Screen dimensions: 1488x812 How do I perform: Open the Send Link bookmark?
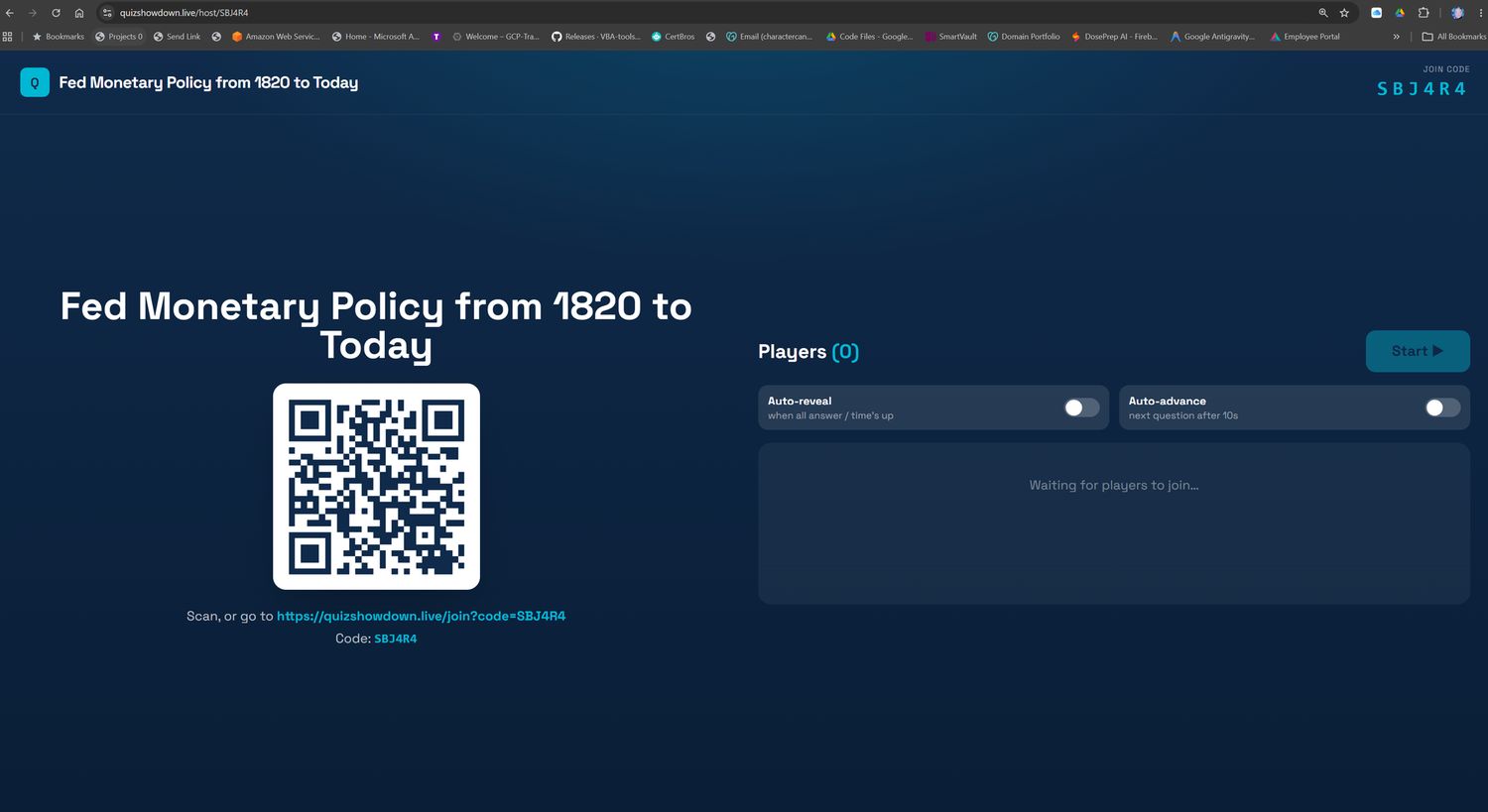point(177,37)
